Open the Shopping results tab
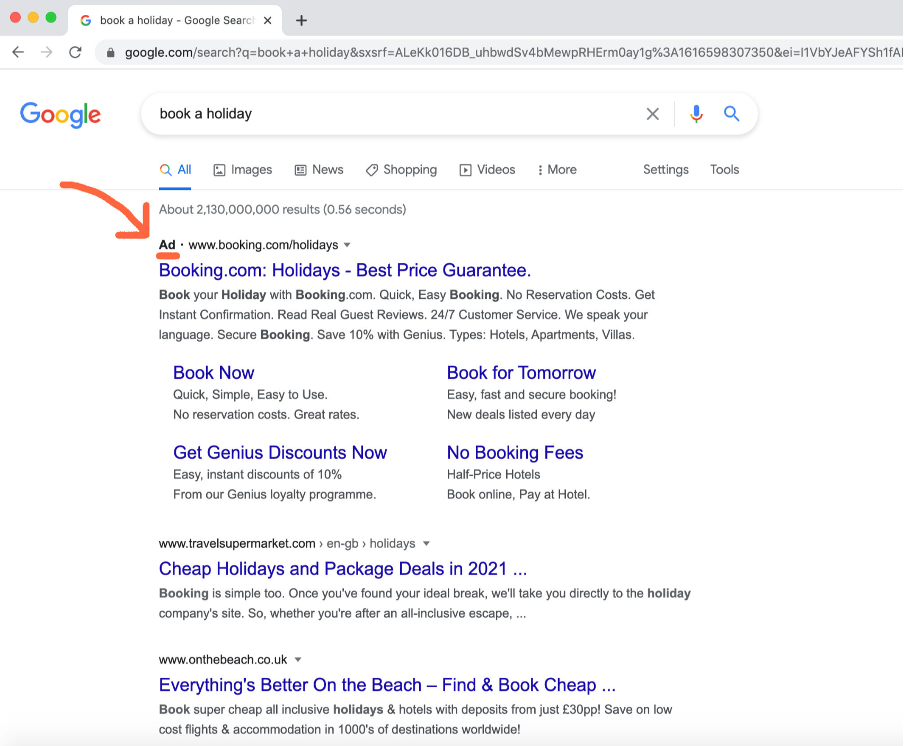The height and width of the screenshot is (746, 904). click(401, 170)
